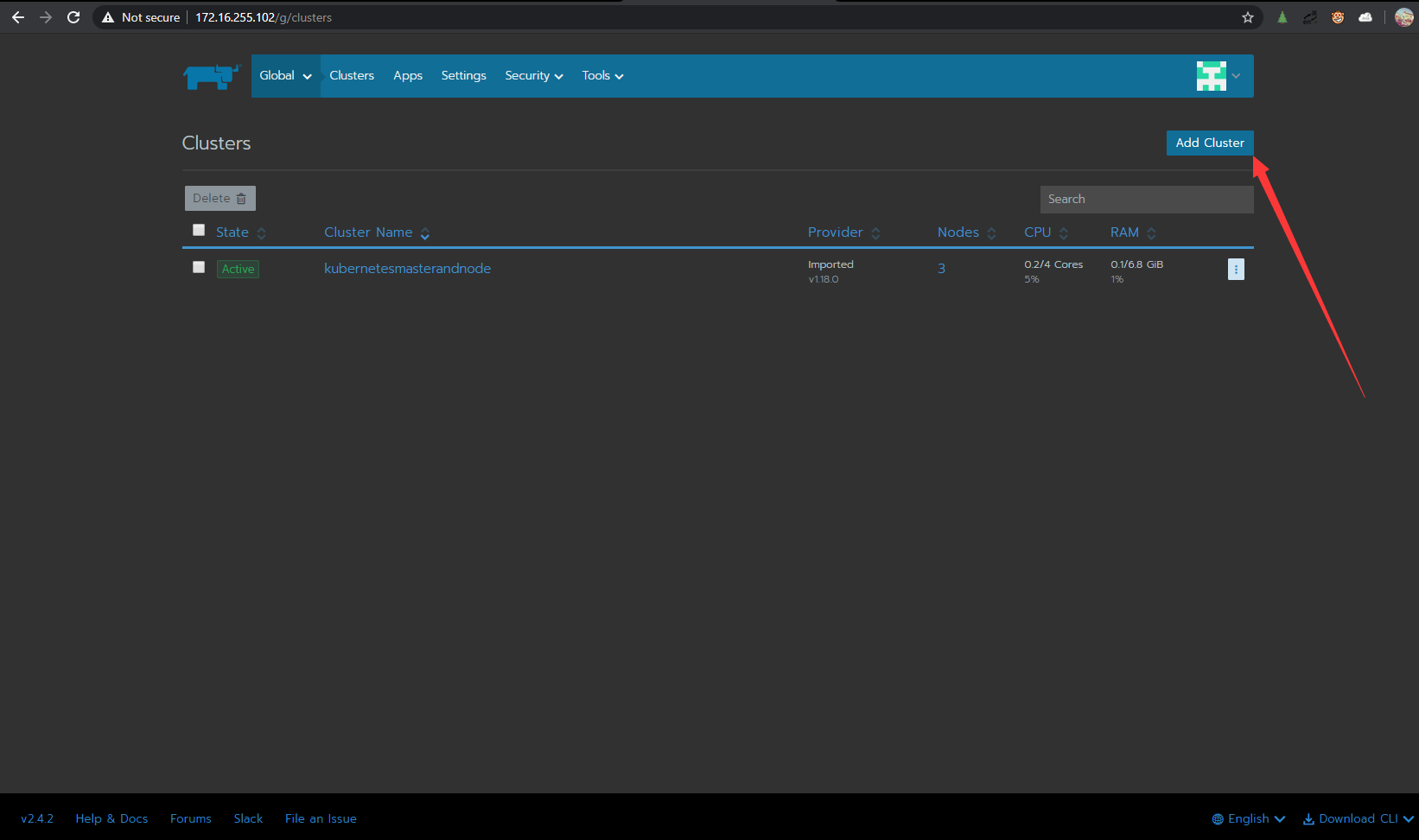Image resolution: width=1419 pixels, height=840 pixels.
Task: Open the Slack footer link
Action: click(248, 818)
